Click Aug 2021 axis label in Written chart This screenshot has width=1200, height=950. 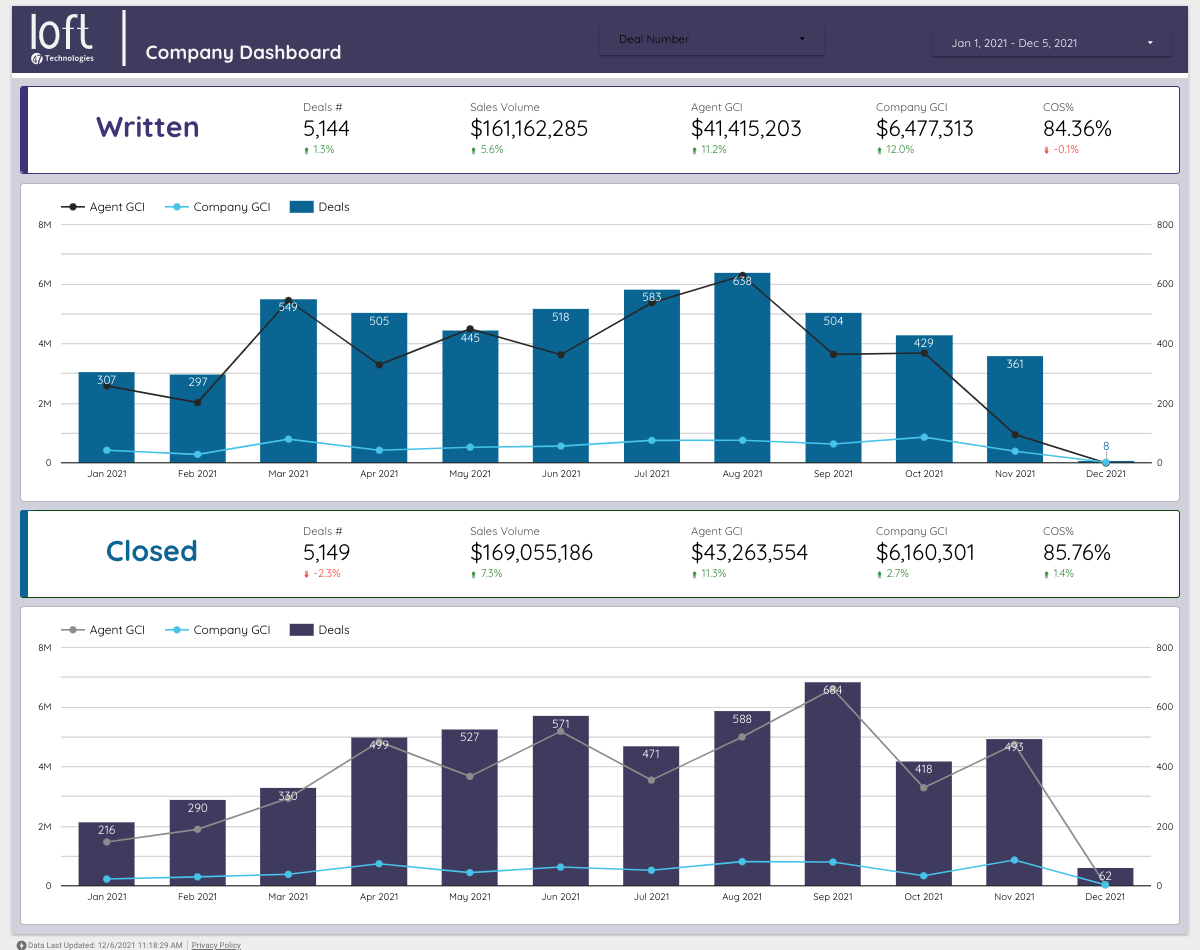742,474
